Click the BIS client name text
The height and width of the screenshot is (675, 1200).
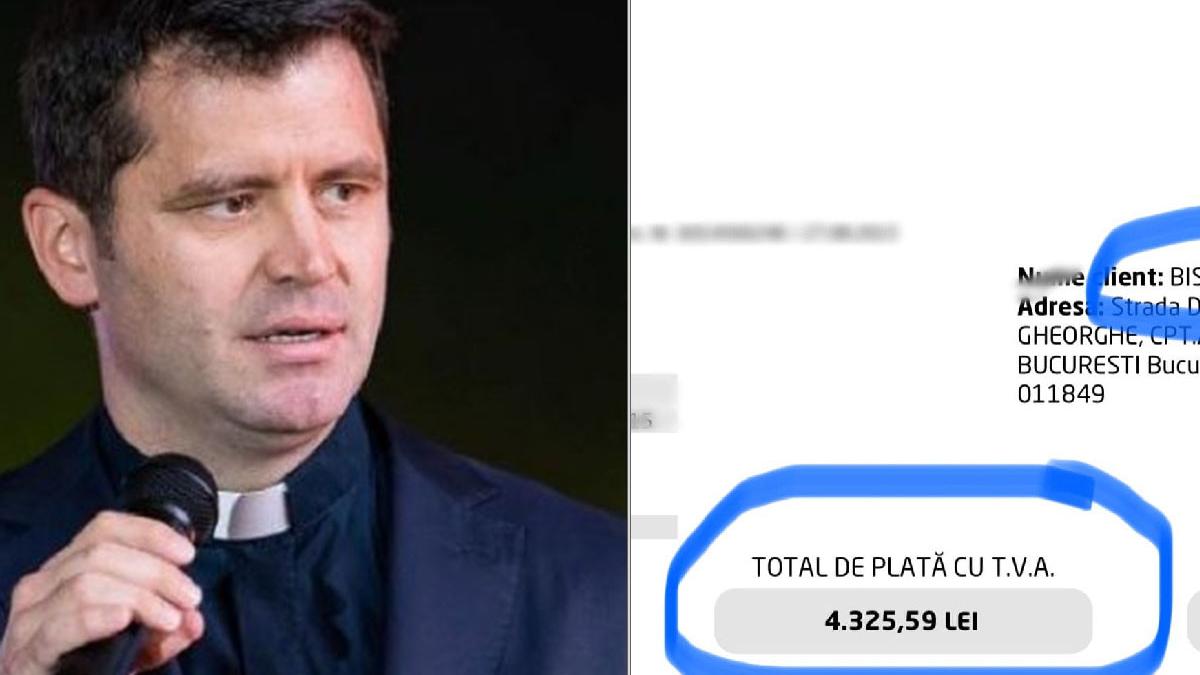click(x=1184, y=276)
